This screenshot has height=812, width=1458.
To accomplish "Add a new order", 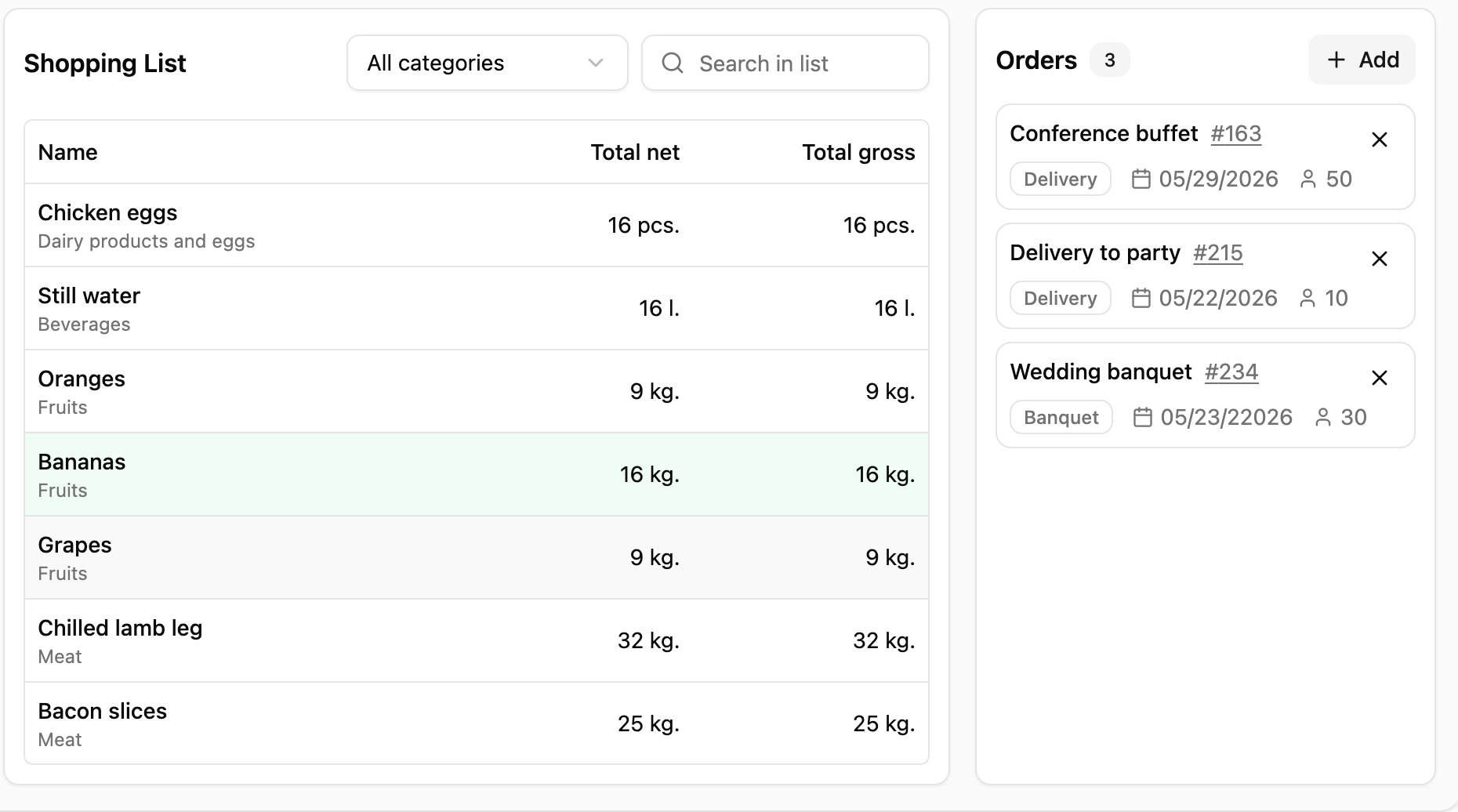I will pyautogui.click(x=1362, y=60).
